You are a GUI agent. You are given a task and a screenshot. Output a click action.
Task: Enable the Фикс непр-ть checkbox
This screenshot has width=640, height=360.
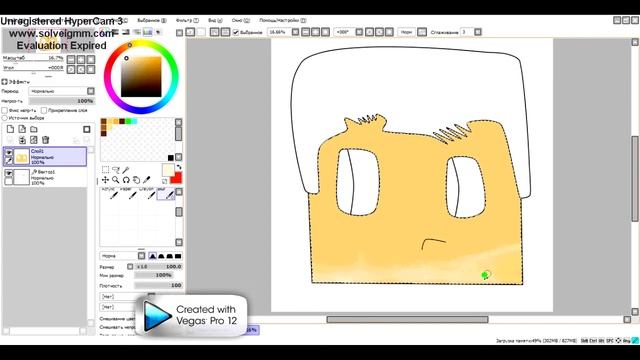(x=4, y=110)
